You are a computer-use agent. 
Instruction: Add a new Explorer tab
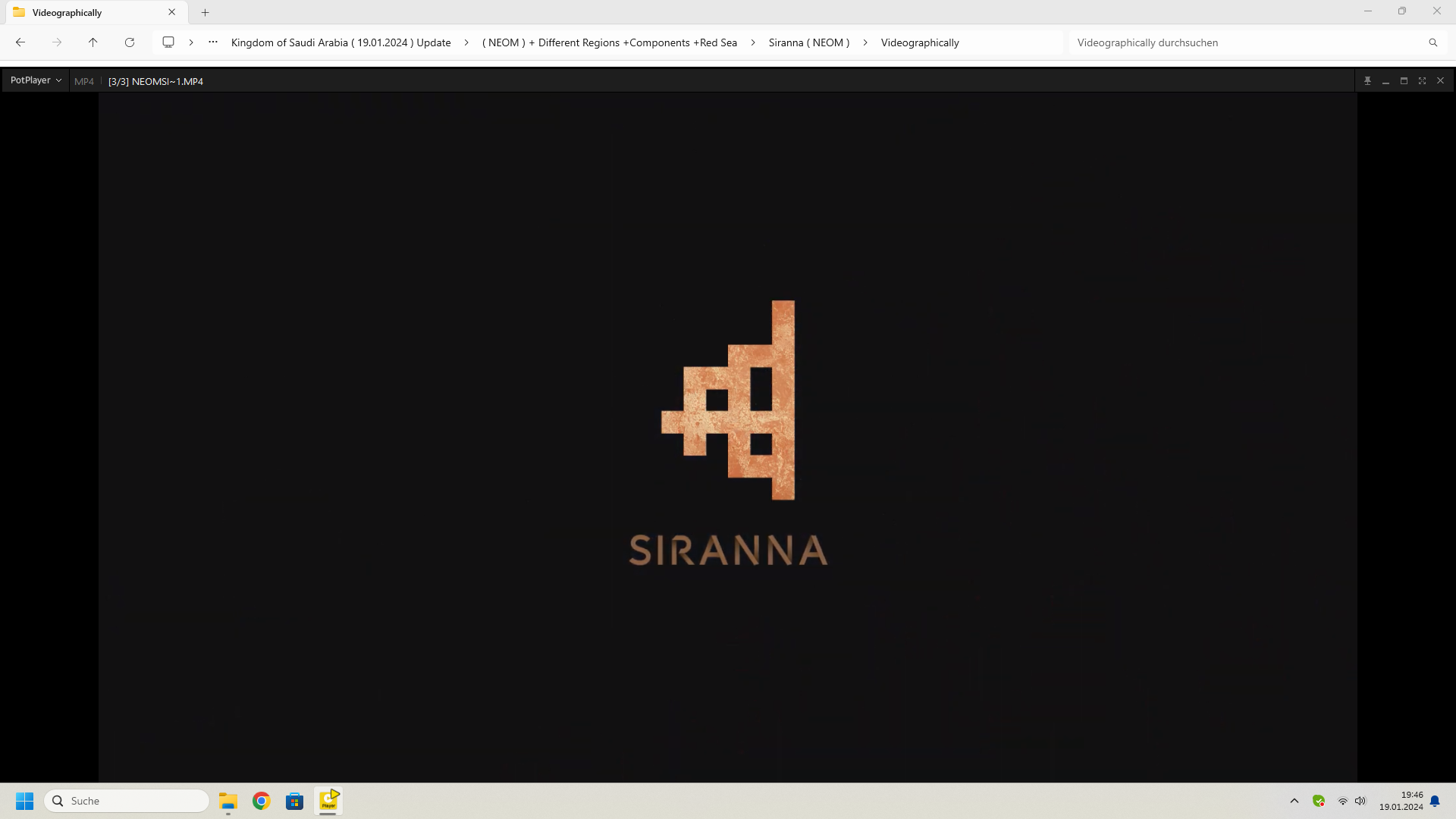(x=205, y=12)
